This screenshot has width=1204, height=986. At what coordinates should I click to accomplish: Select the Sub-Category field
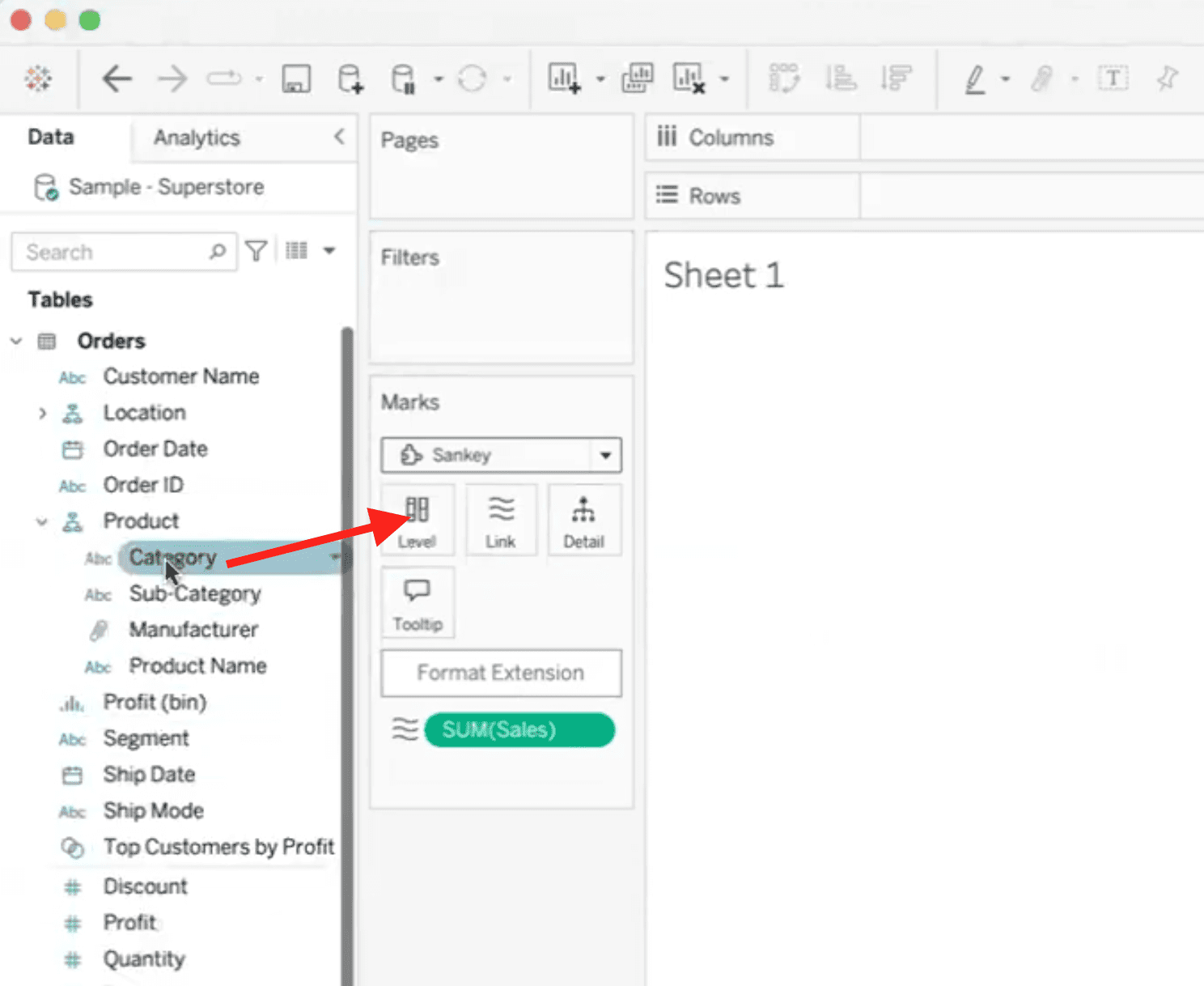[x=194, y=594]
